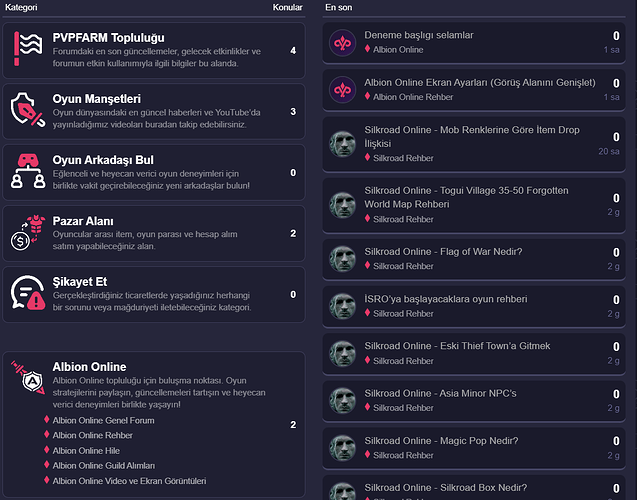Click the 2 g timestamp on Togui Village topic

pyautogui.click(x=613, y=212)
